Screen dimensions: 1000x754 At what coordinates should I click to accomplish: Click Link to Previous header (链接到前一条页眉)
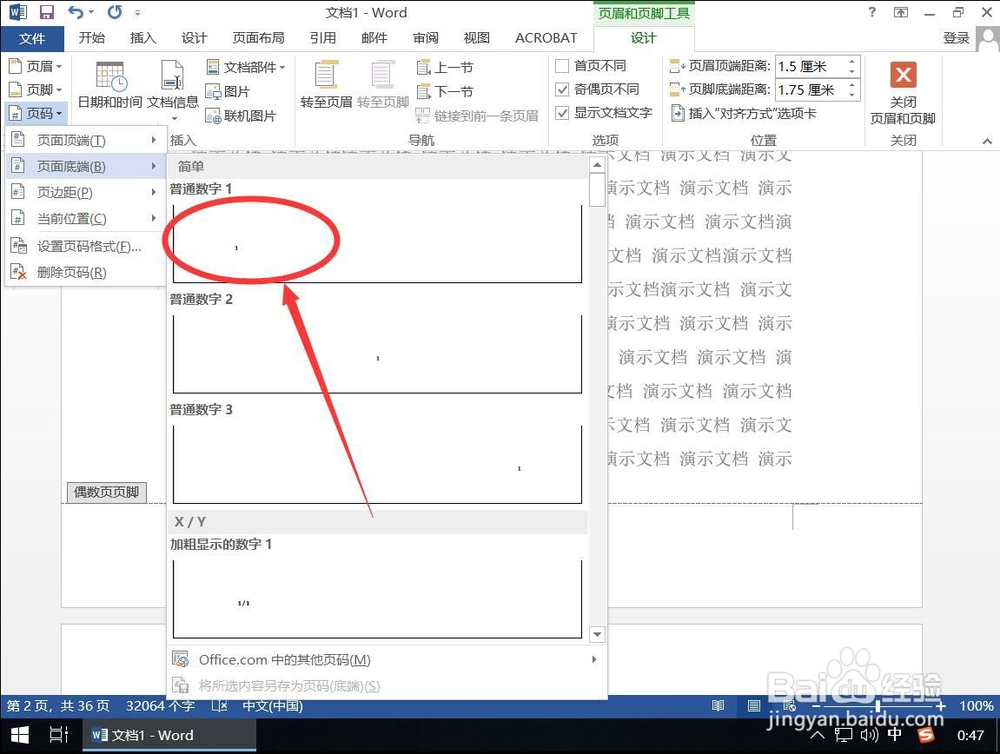coord(477,115)
